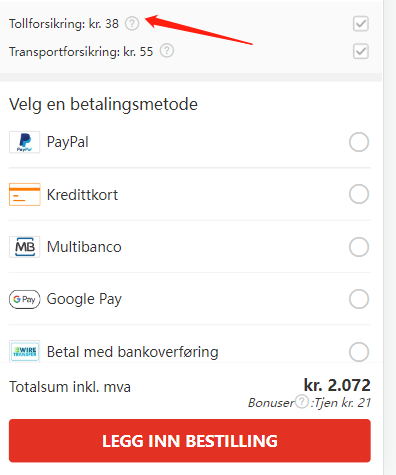Click the help icon next to Tollforsikring
The width and height of the screenshot is (396, 475).
coord(132,24)
